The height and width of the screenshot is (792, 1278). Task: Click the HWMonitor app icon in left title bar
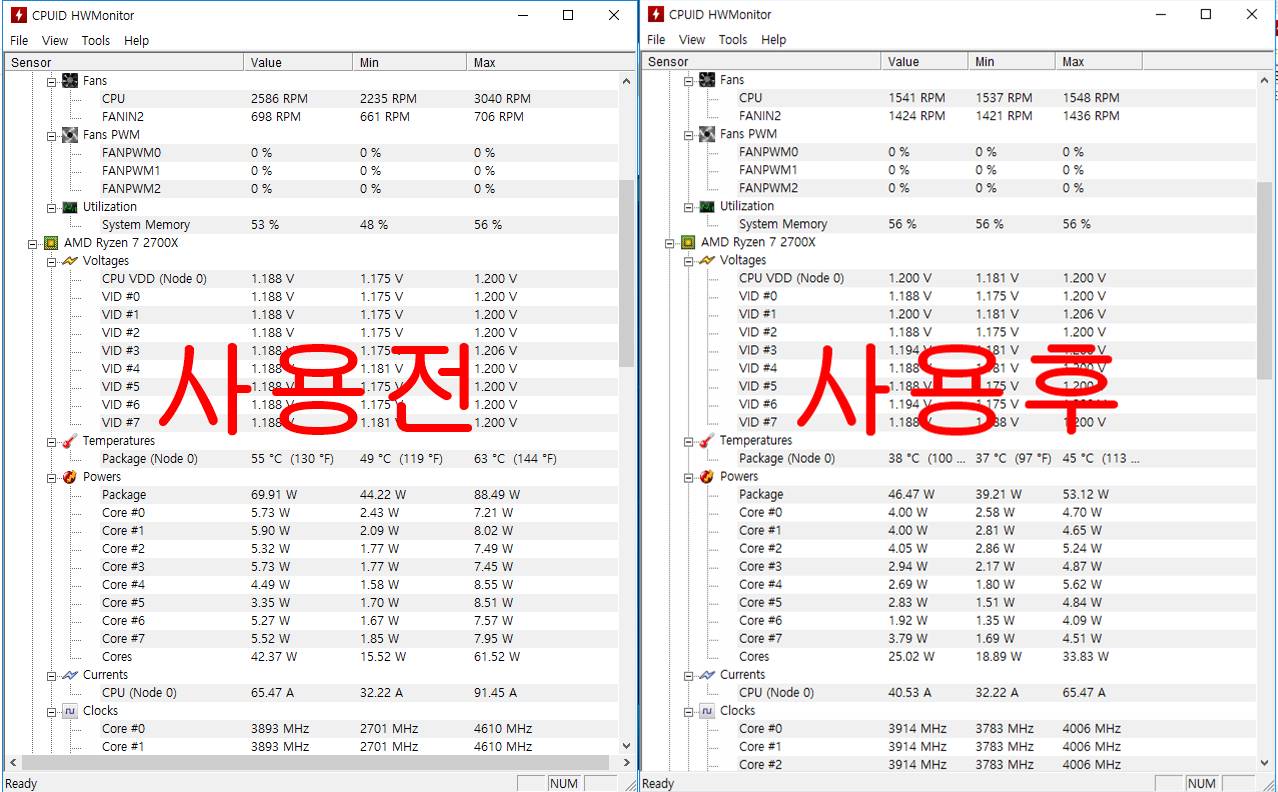coord(17,15)
